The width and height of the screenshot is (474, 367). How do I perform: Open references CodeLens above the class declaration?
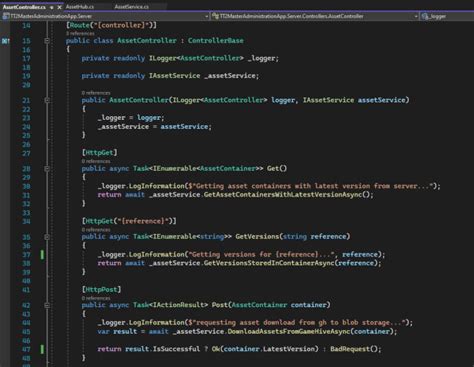(80, 33)
